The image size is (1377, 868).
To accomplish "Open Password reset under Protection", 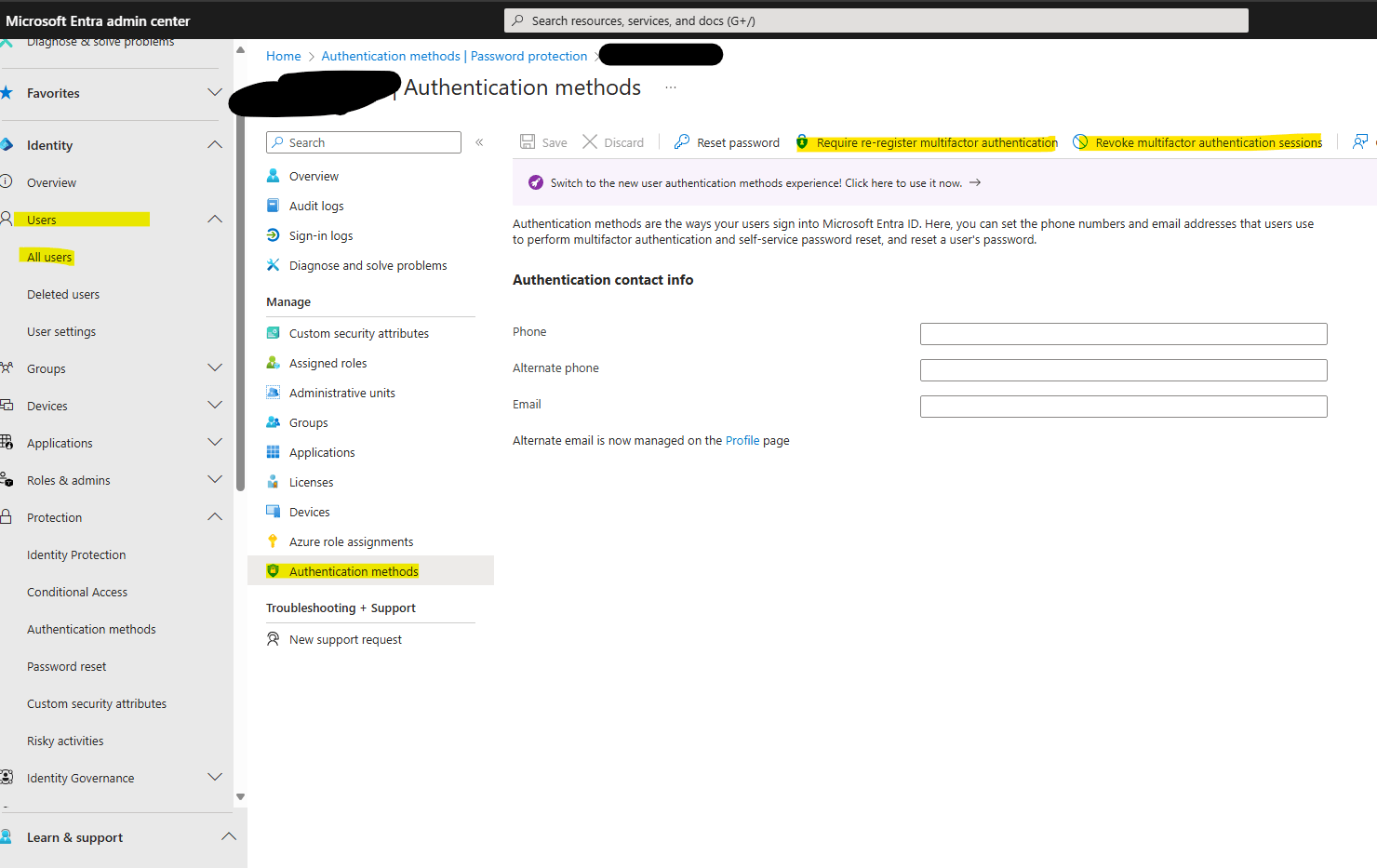I will pyautogui.click(x=67, y=666).
